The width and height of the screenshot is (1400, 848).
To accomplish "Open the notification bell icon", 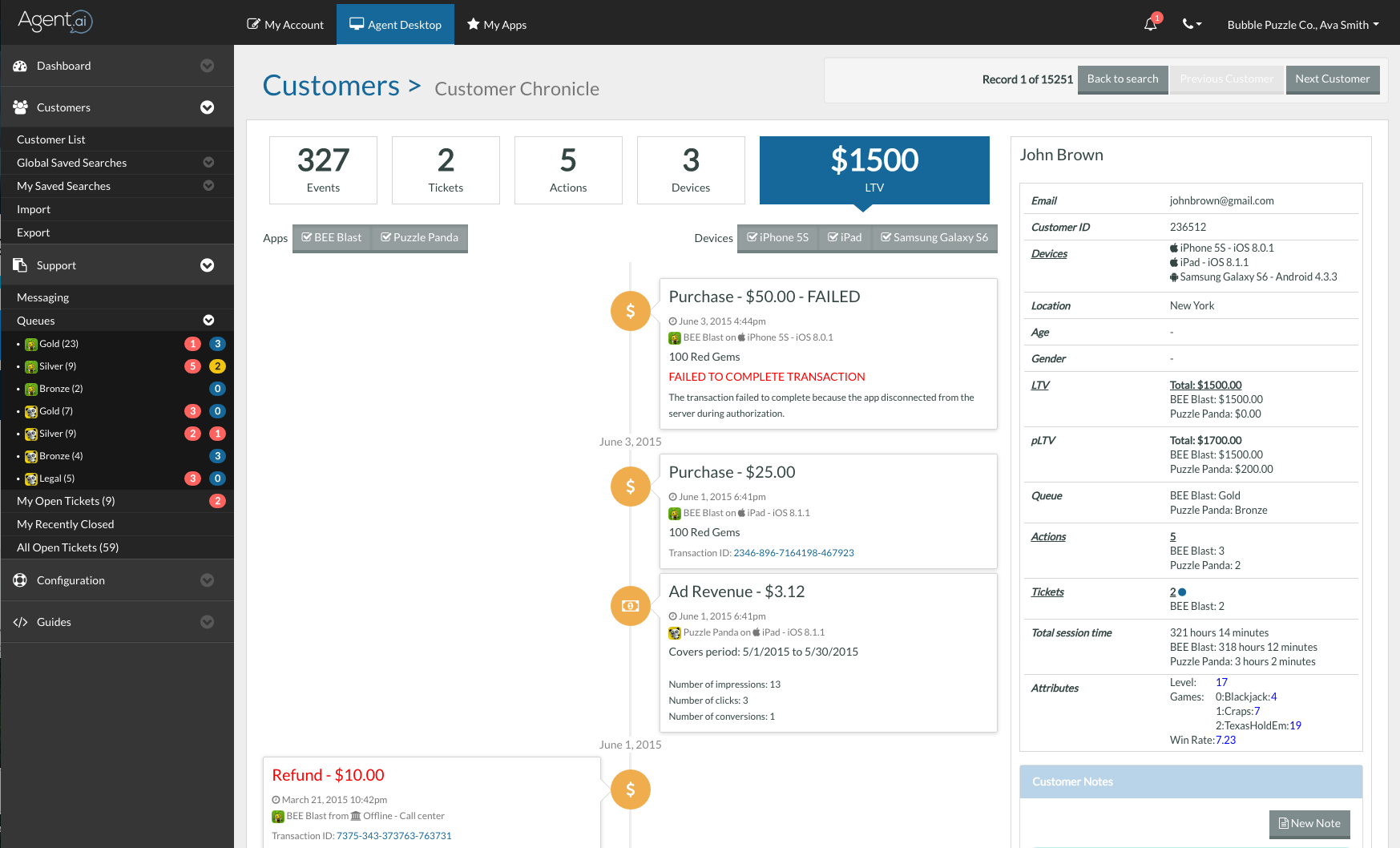I will (1150, 24).
